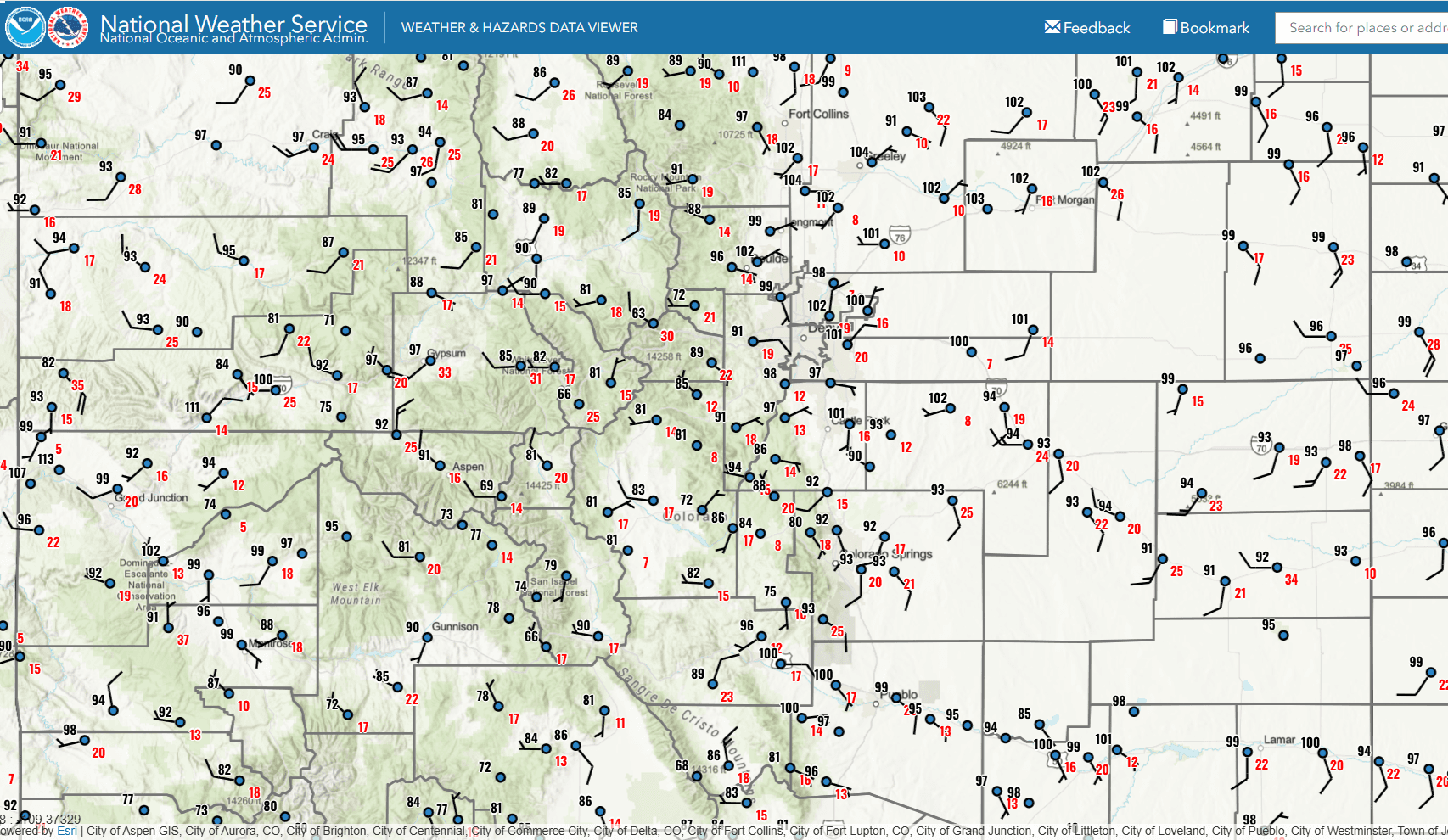Click the National Weather Service emblem
This screenshot has width=1448, height=840.
pos(68,27)
